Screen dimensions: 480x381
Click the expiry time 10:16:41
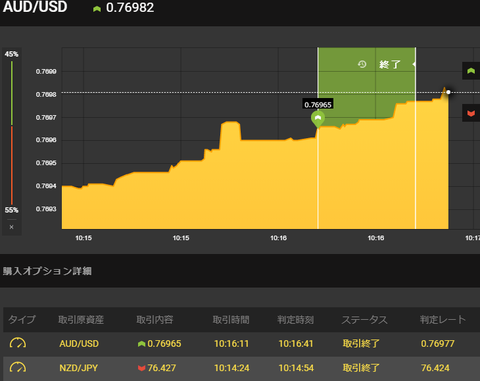pos(296,344)
